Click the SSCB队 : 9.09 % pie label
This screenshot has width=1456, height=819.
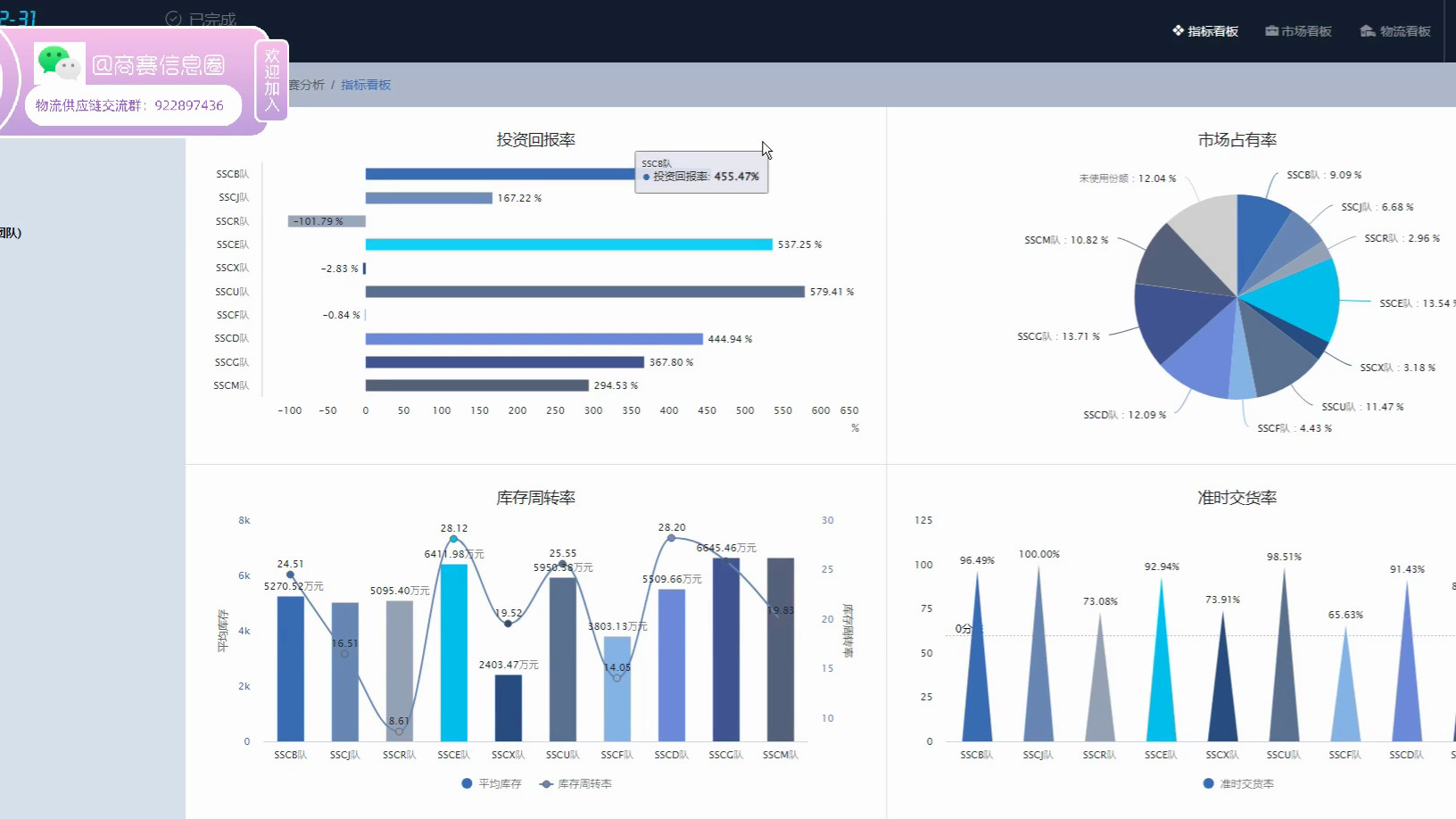pos(1324,175)
